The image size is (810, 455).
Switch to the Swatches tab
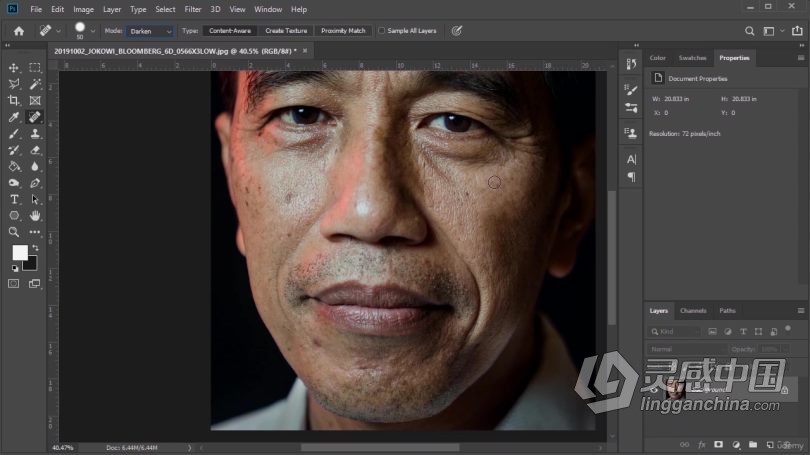692,58
